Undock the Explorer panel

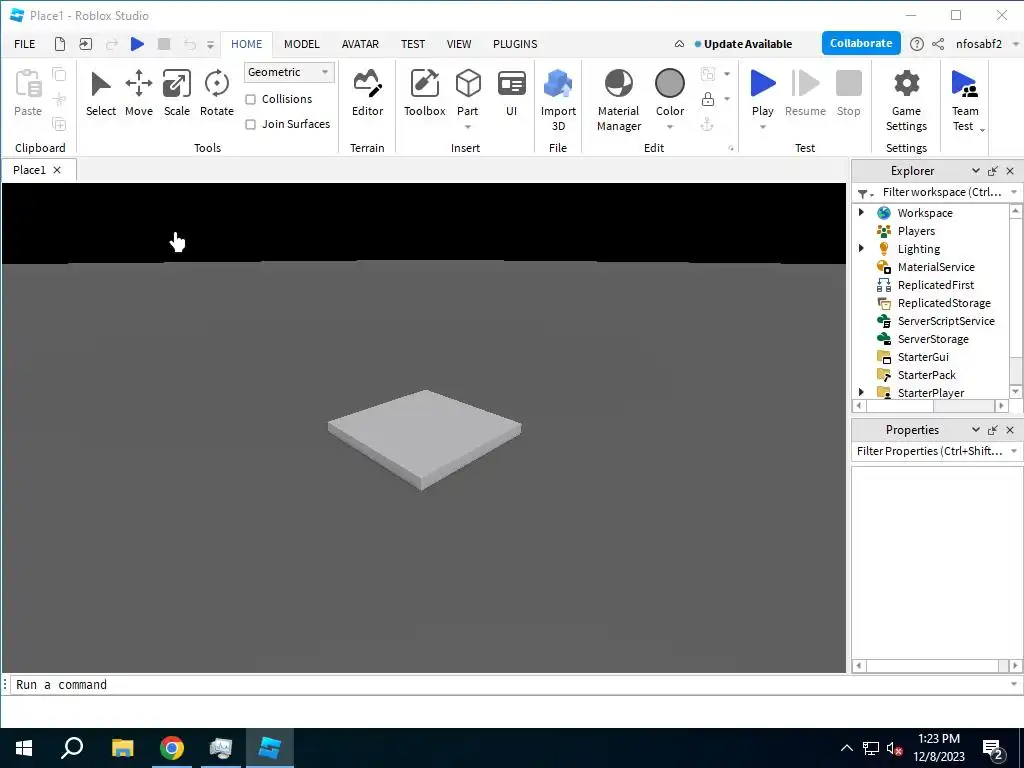click(993, 171)
